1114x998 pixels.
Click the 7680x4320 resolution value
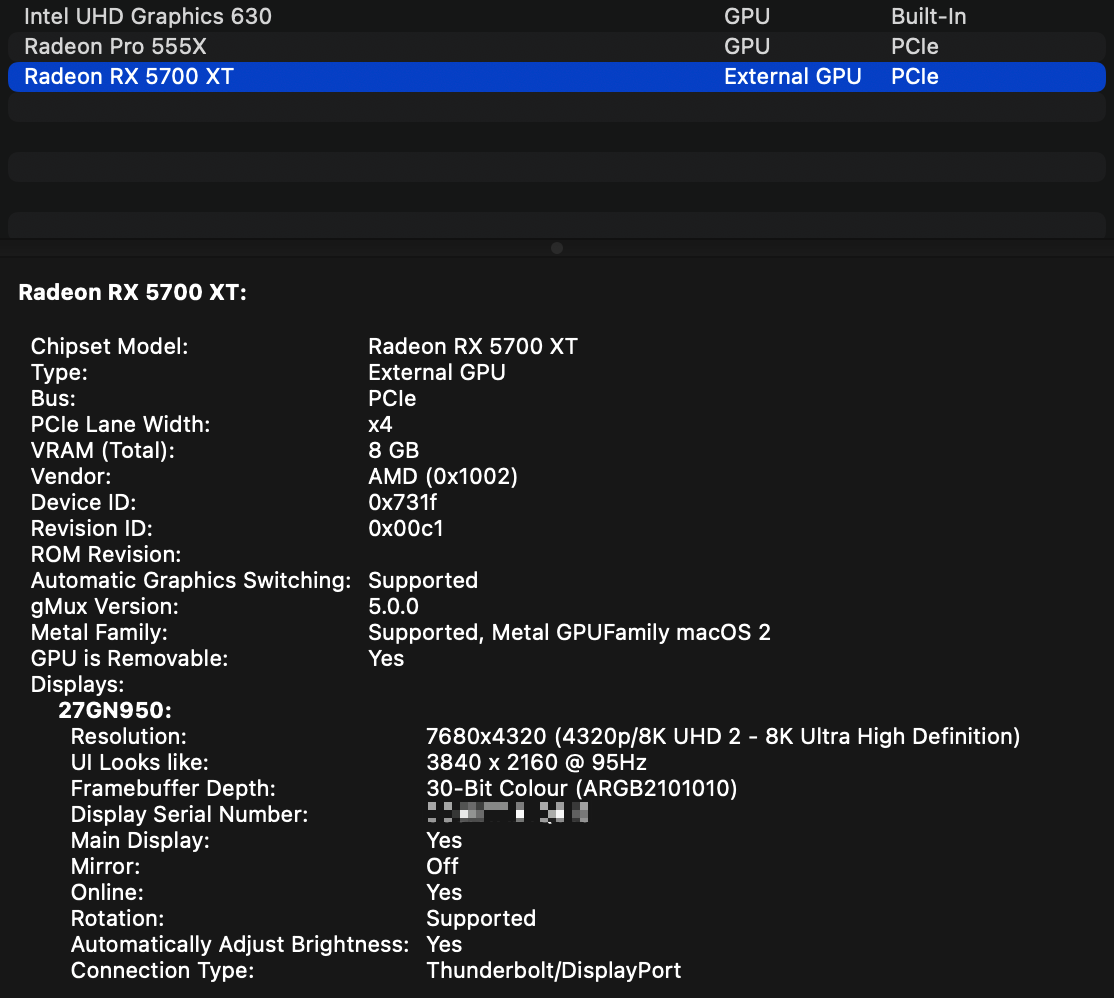(723, 737)
